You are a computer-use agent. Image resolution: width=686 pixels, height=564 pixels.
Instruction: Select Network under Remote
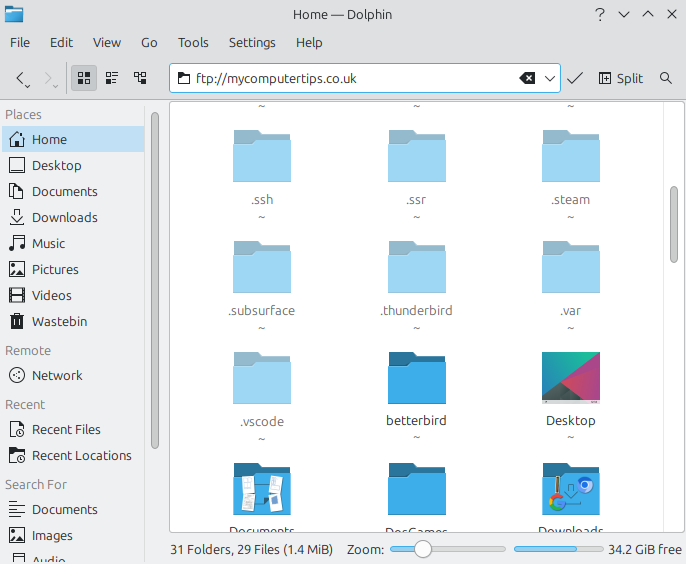[x=57, y=375]
